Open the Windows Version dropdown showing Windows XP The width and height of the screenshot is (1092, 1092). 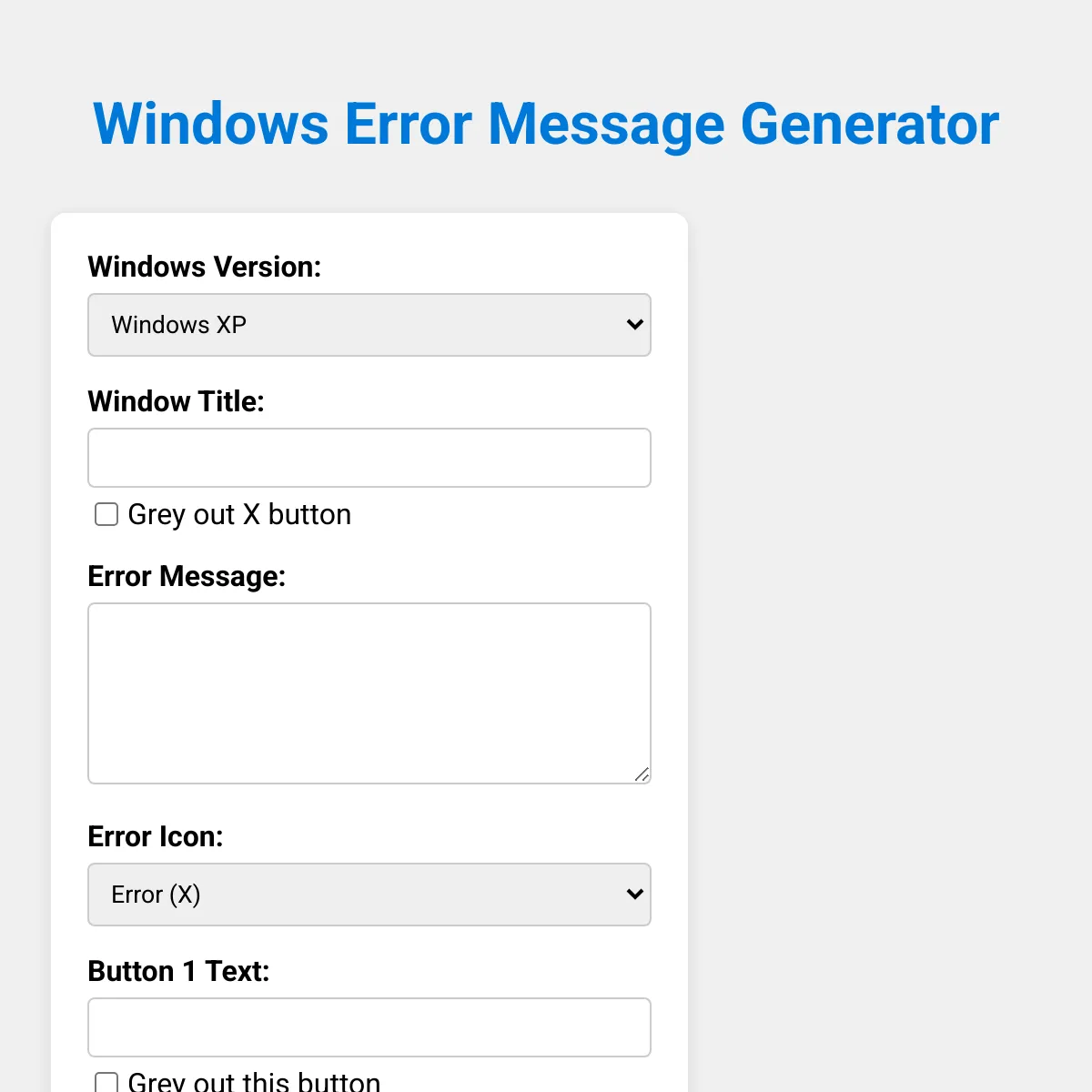click(369, 325)
